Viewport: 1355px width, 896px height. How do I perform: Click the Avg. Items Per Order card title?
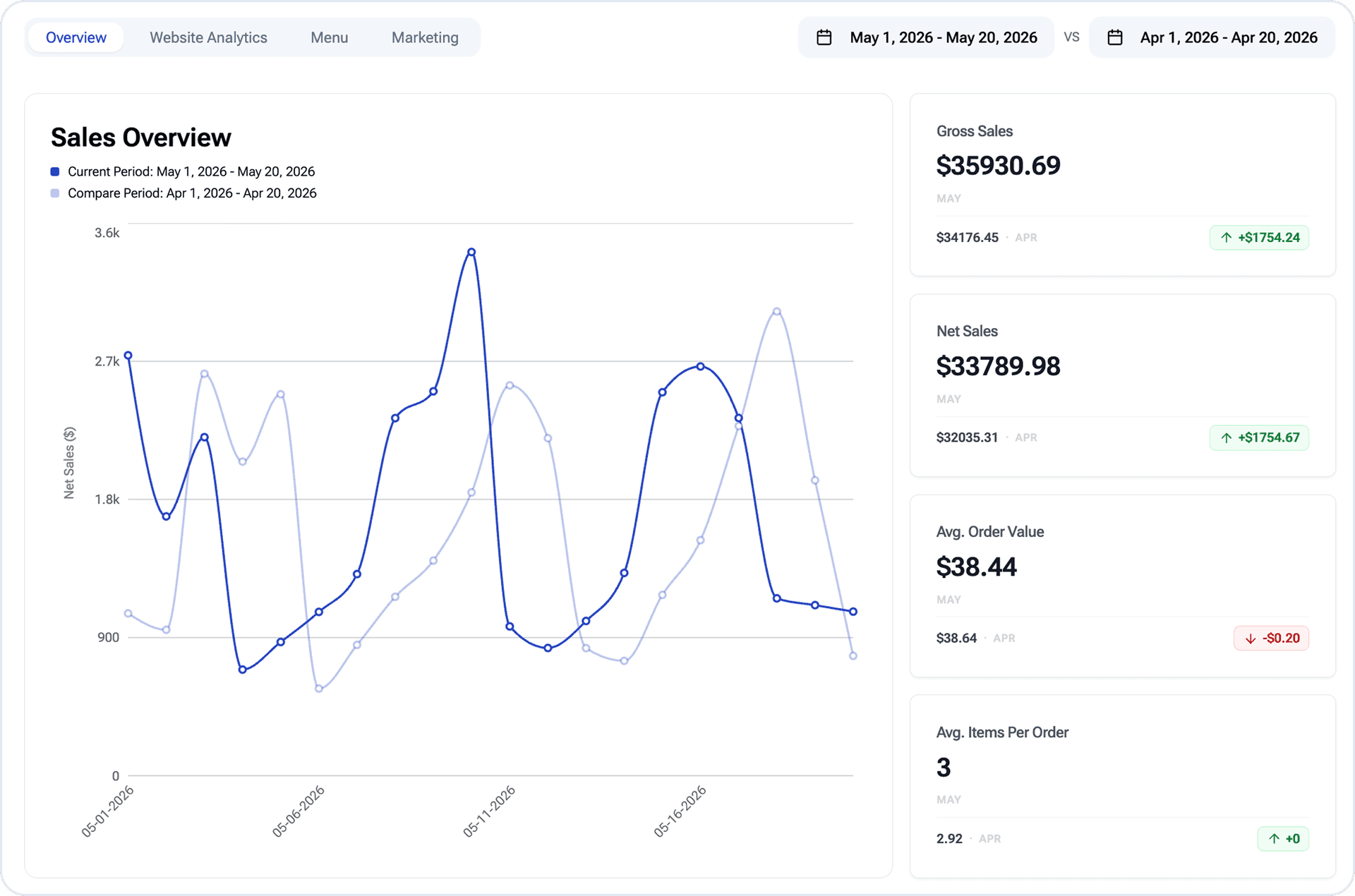click(1002, 732)
